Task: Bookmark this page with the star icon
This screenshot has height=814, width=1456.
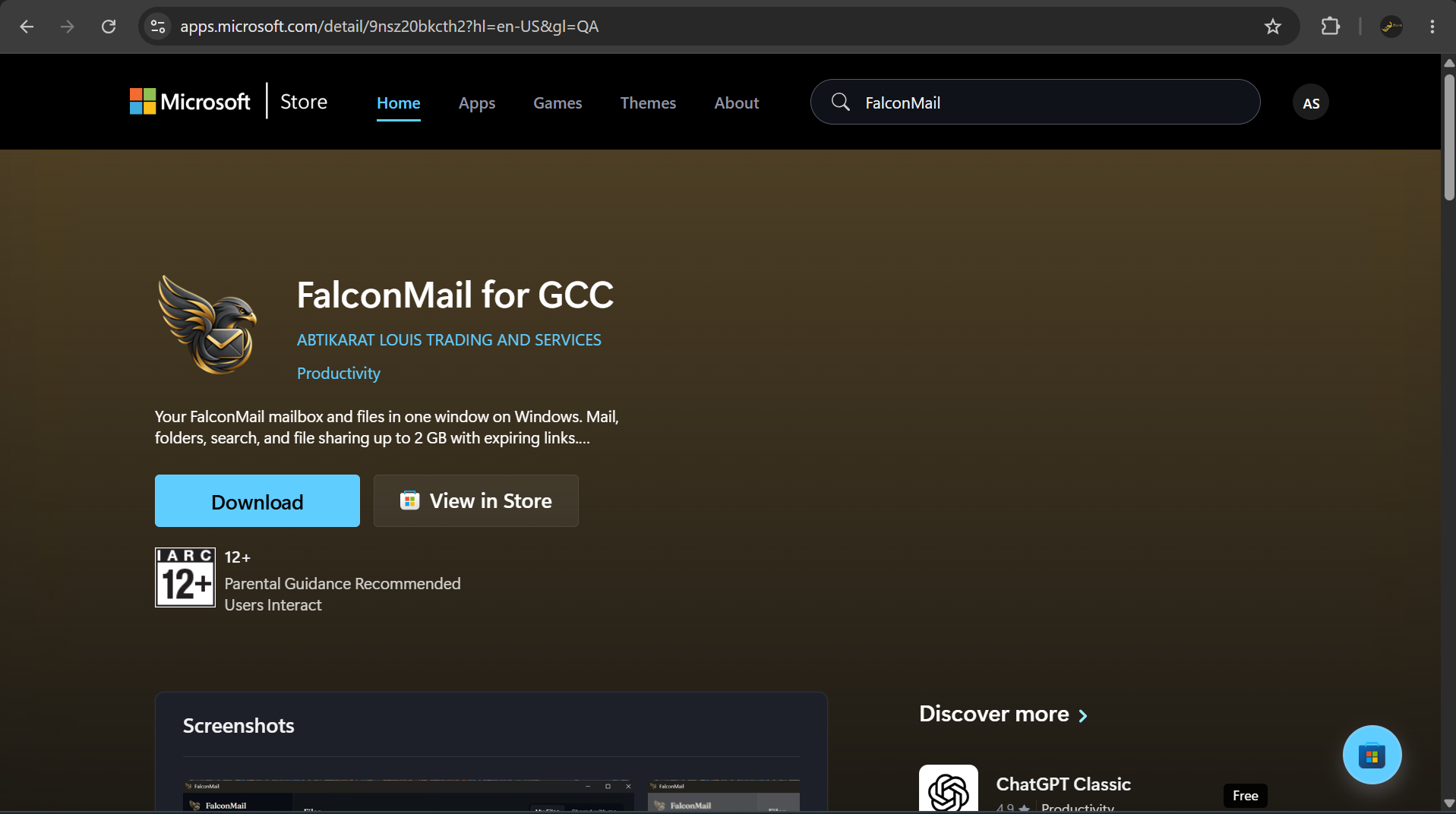Action: pyautogui.click(x=1273, y=27)
